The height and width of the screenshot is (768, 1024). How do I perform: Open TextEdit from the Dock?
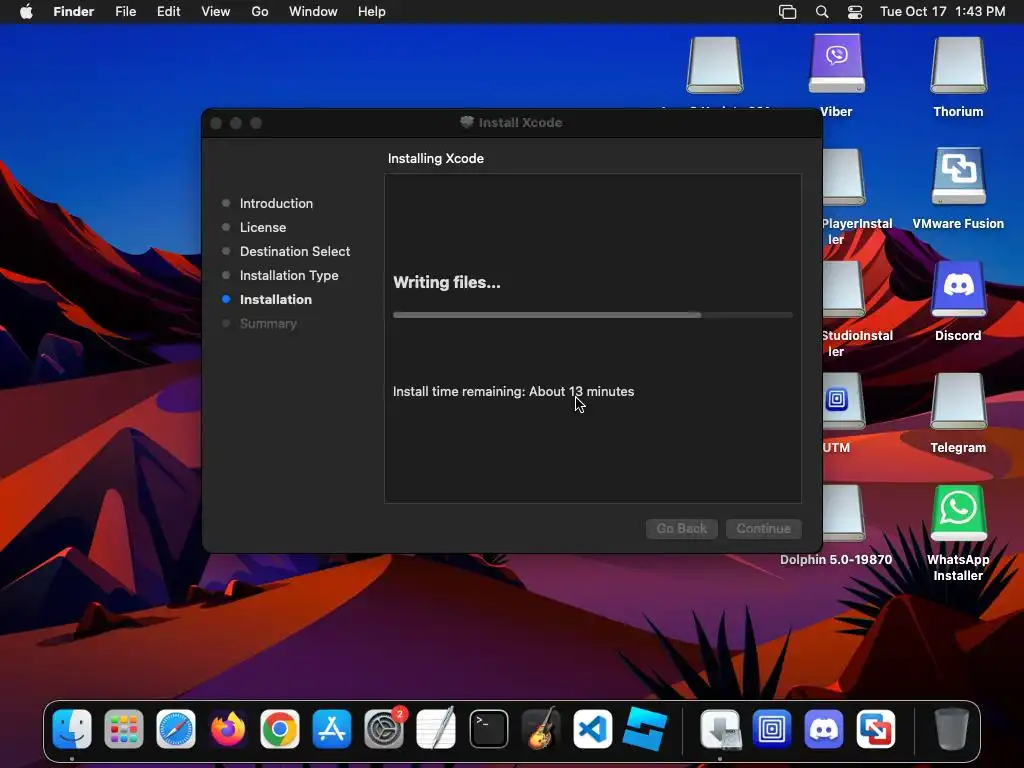click(436, 729)
